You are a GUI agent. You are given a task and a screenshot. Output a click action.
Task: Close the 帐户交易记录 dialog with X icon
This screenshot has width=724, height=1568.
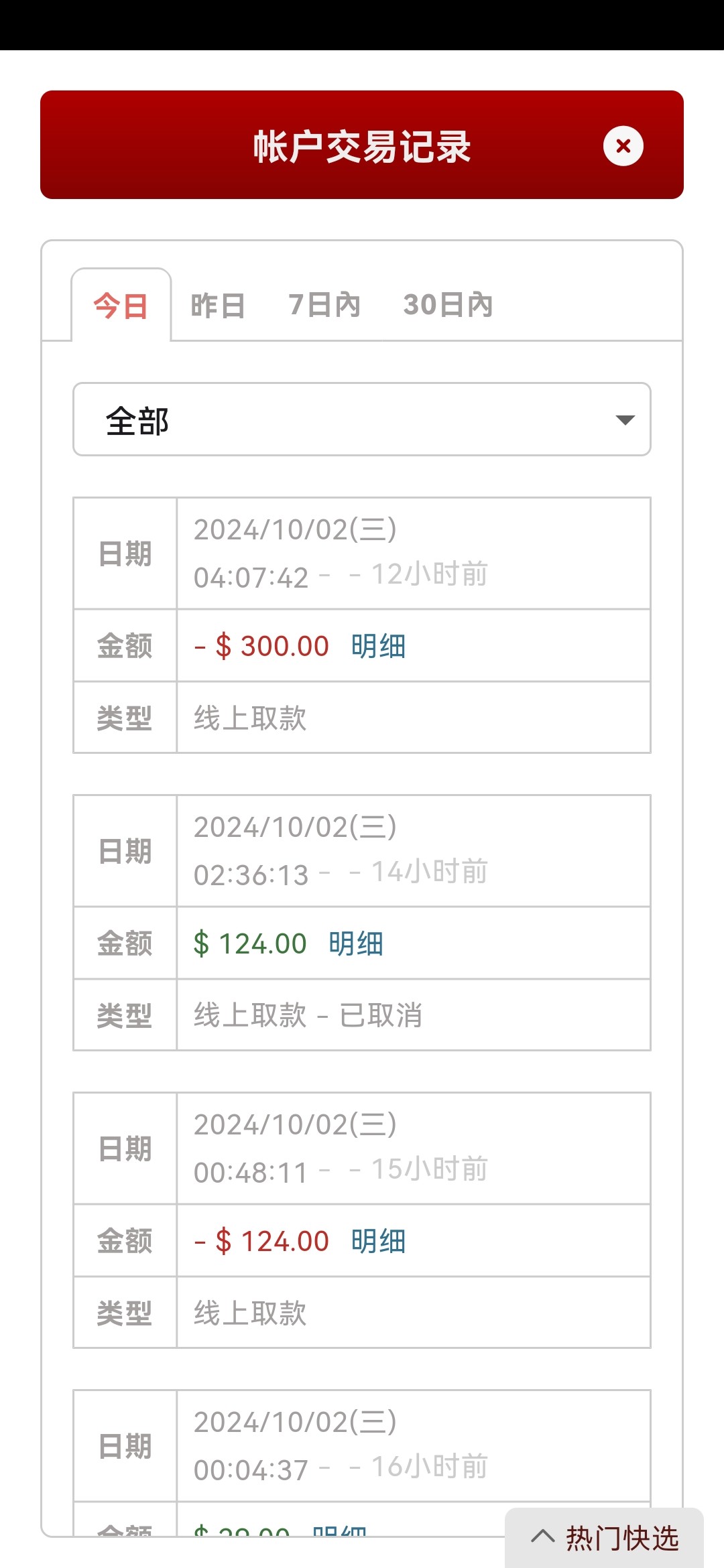click(x=623, y=146)
